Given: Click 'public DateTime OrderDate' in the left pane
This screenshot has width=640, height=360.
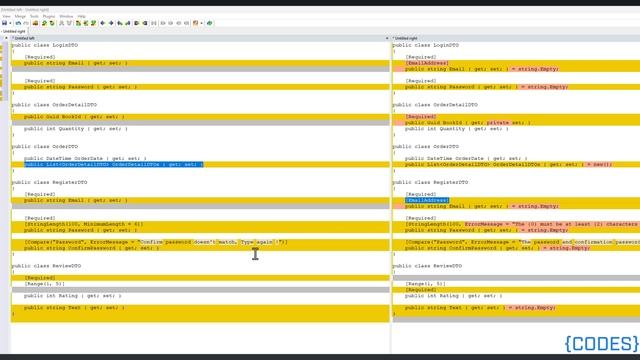Looking at the screenshot, I should [85, 158].
